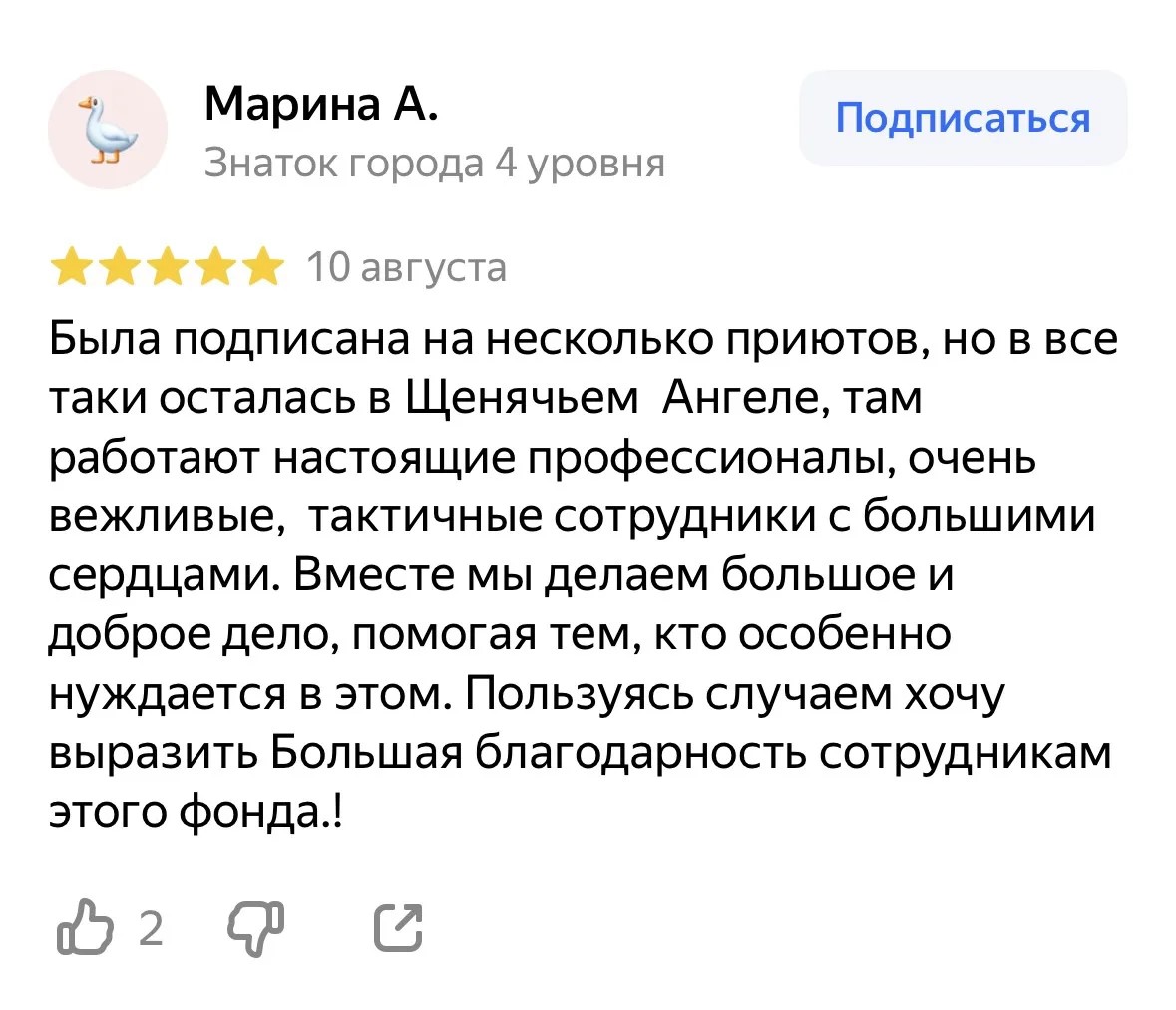Screen dimensions: 1176x1010
Task: Click the first rating star
Action: point(72,267)
